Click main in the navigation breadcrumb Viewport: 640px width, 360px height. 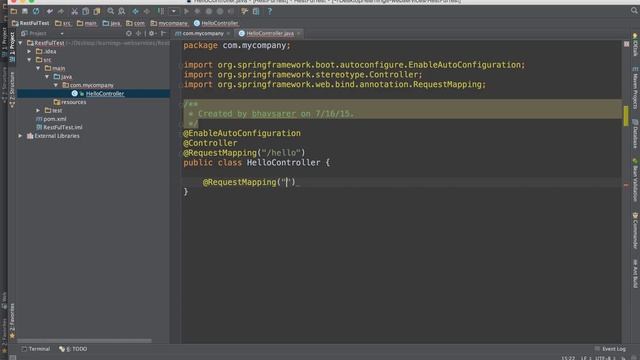point(87,23)
